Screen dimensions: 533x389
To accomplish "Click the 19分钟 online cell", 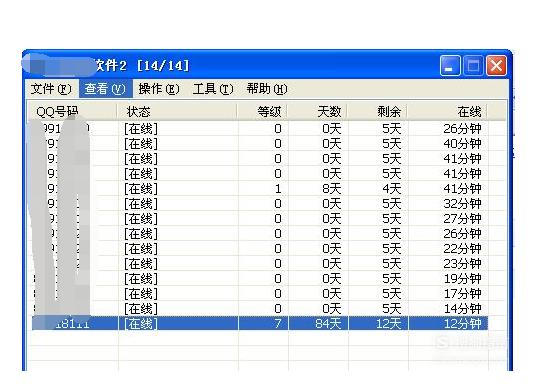I will pyautogui.click(x=462, y=278).
